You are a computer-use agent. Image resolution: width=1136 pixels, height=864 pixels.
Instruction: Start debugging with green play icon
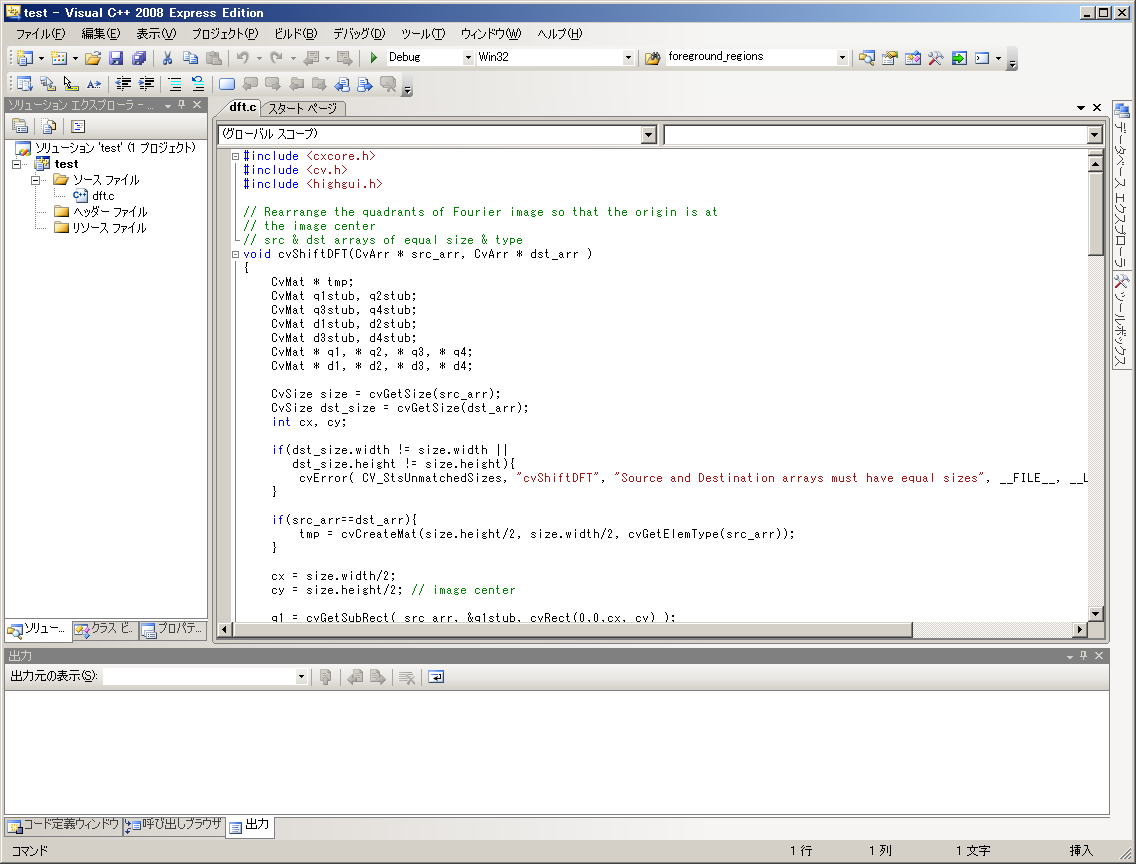[374, 57]
